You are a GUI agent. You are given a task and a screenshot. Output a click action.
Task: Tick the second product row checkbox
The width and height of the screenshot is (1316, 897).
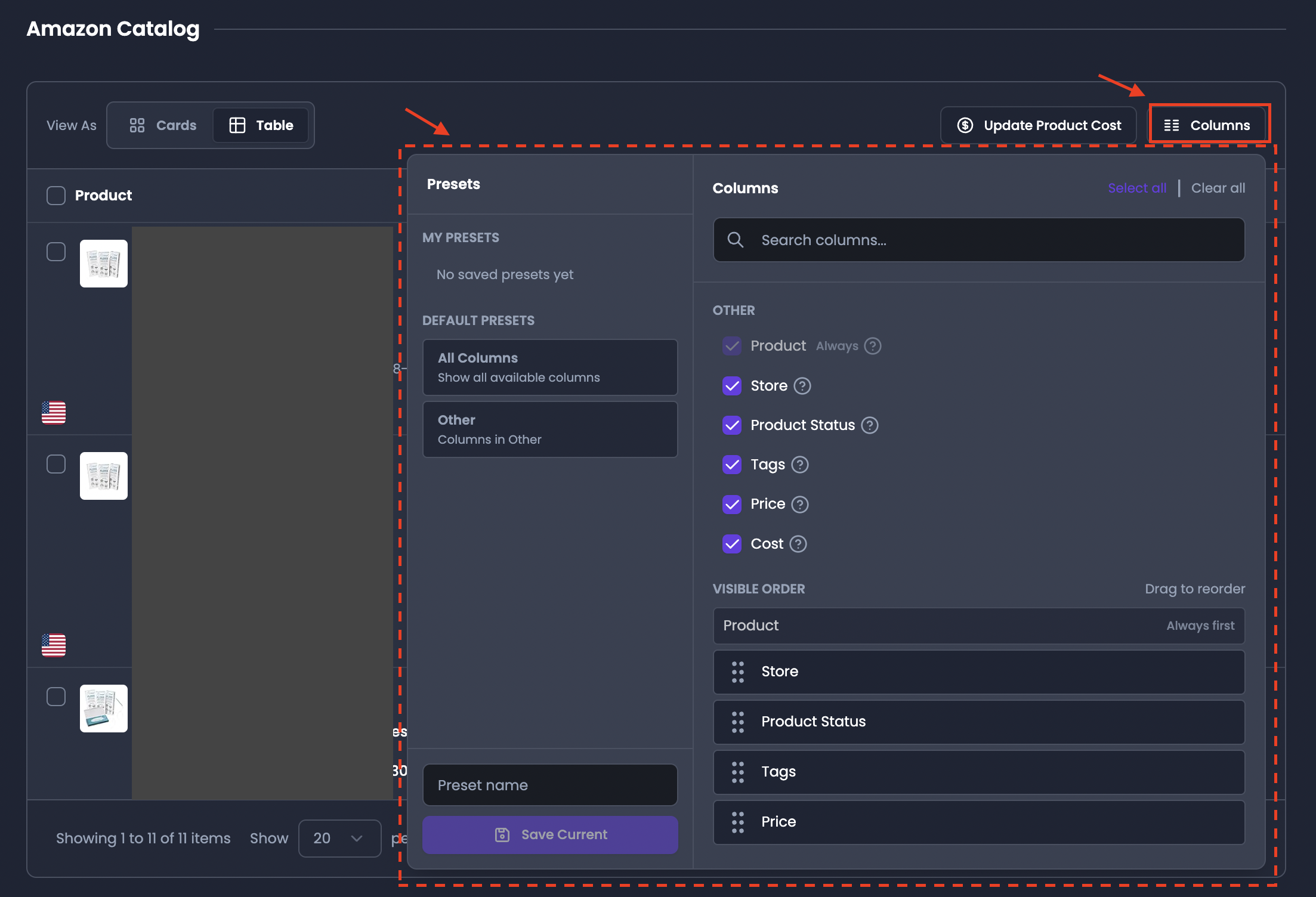[x=56, y=464]
